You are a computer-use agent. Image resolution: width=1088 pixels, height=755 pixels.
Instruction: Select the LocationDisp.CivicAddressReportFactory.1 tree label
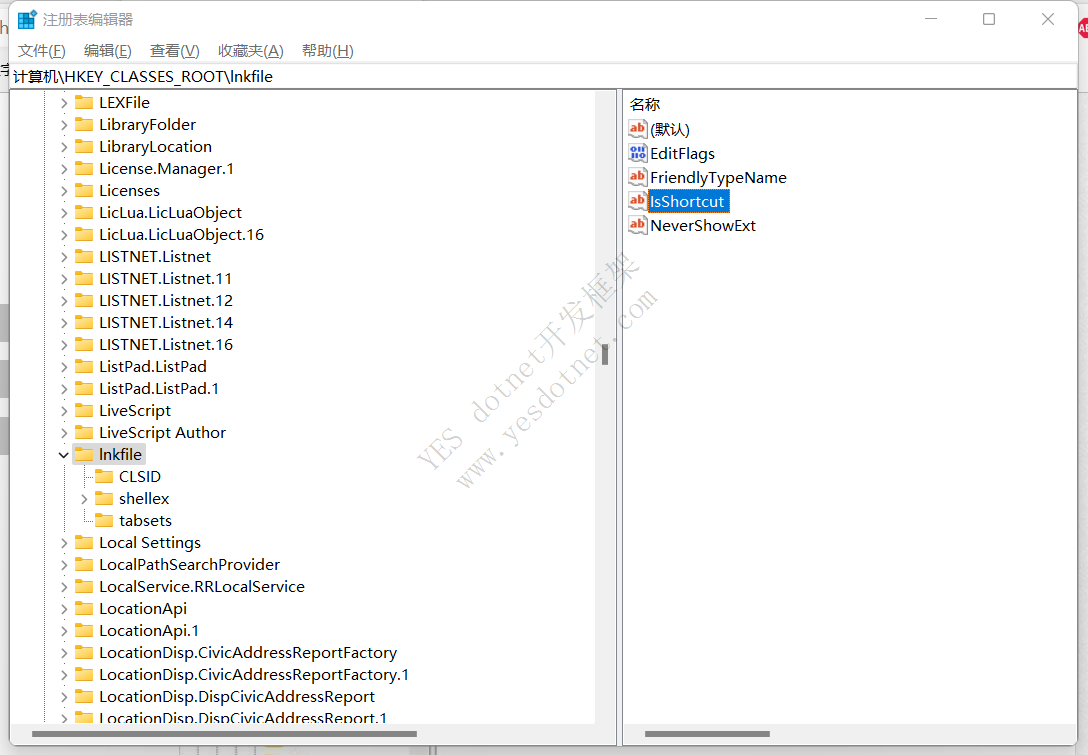tap(254, 675)
